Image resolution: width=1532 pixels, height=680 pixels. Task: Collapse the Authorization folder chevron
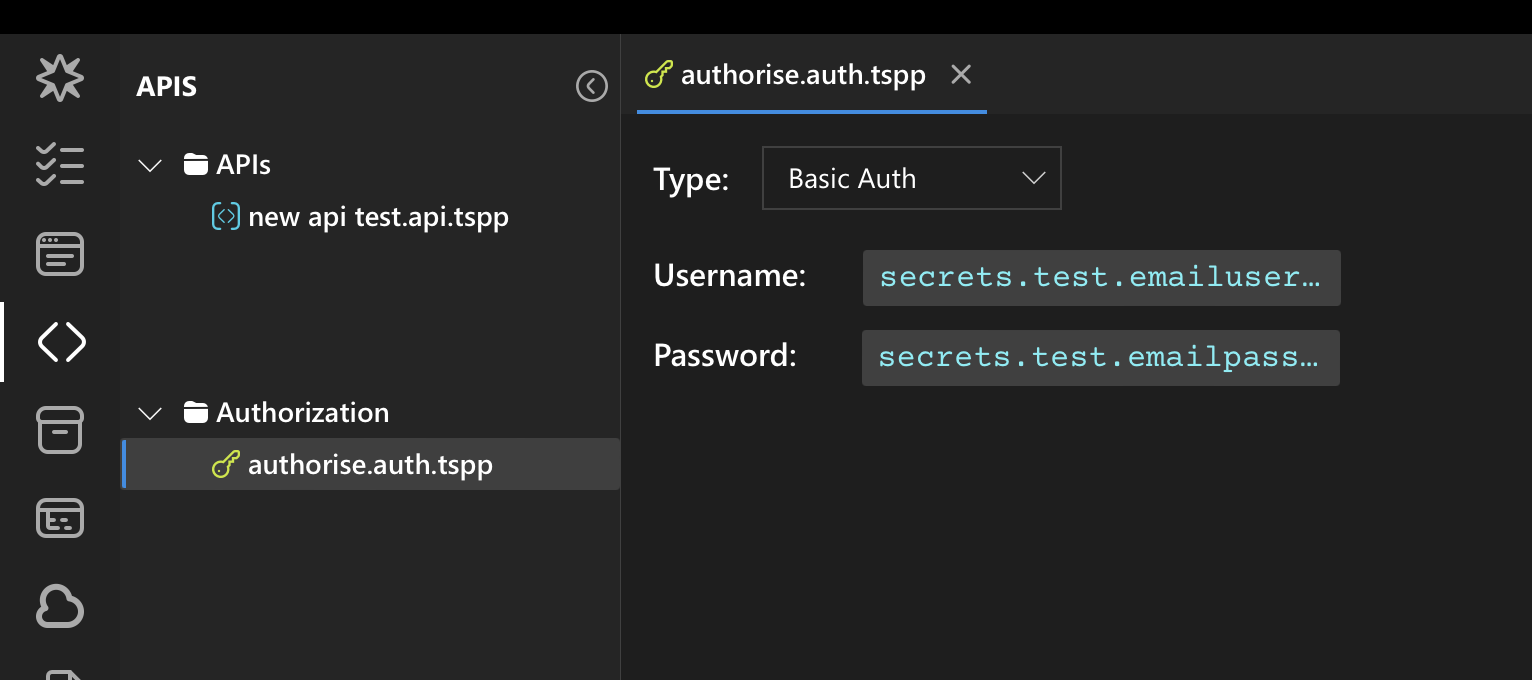coord(150,413)
